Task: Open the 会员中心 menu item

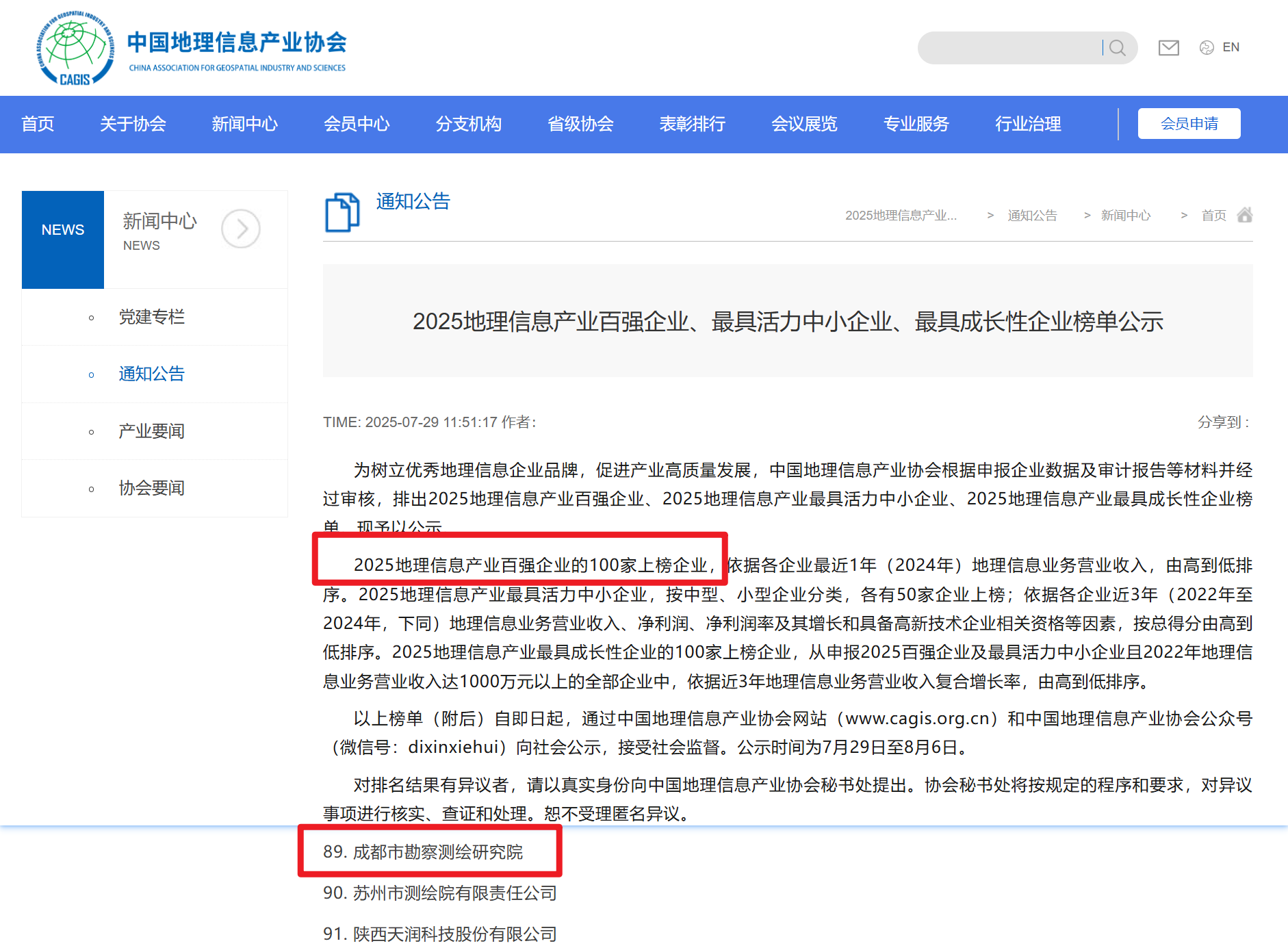Action: click(x=357, y=124)
